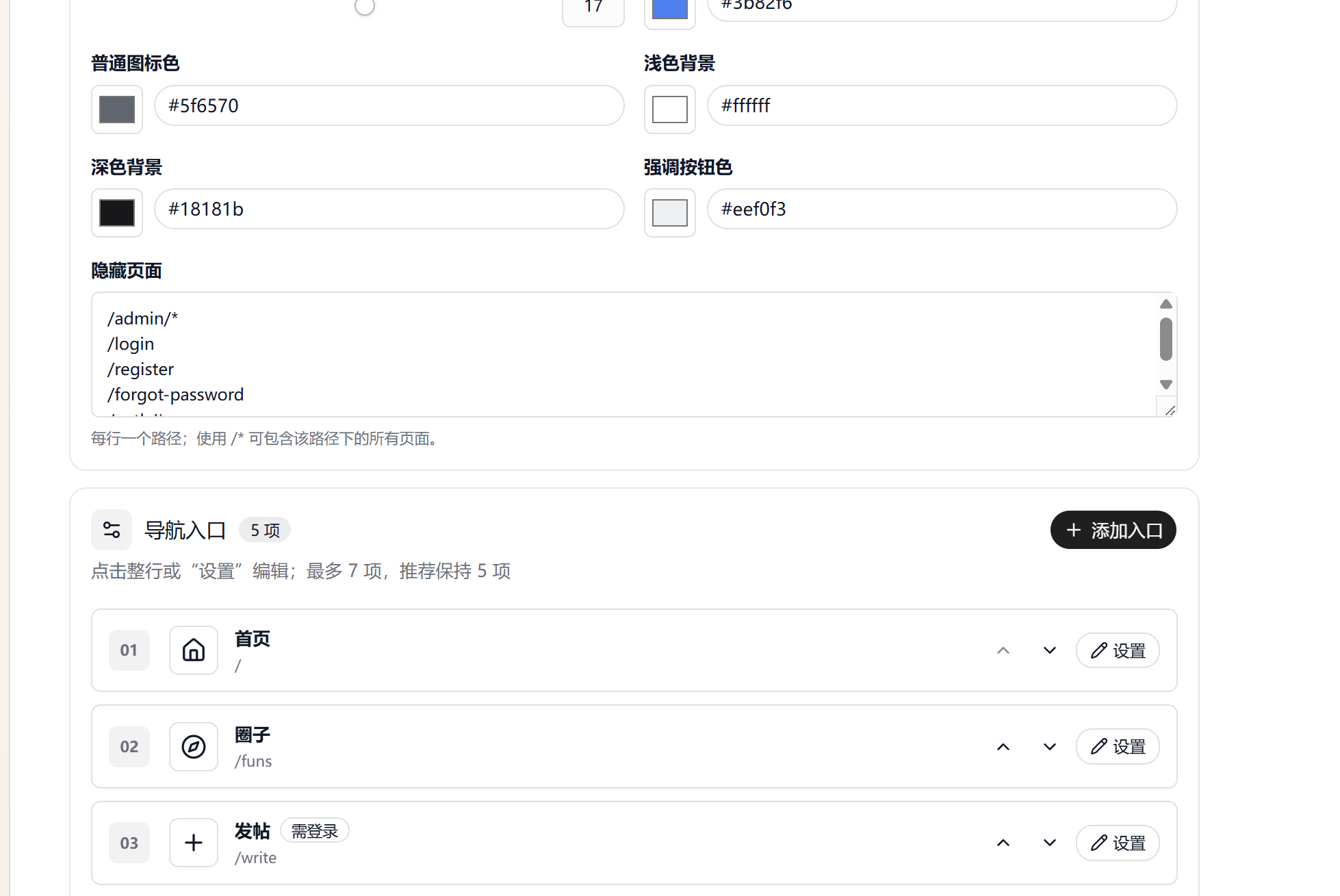1340x896 pixels.
Task: Click the 深色背景 label
Action: pos(127,168)
